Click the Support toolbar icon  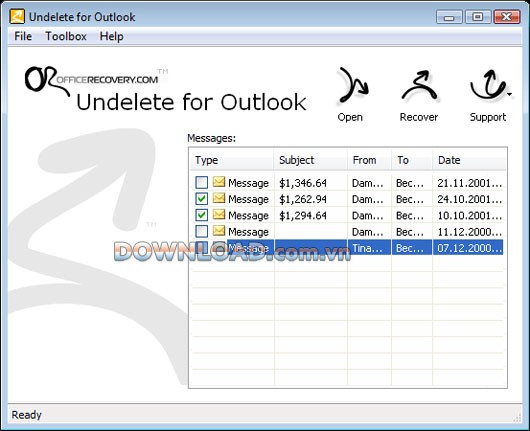(x=488, y=85)
